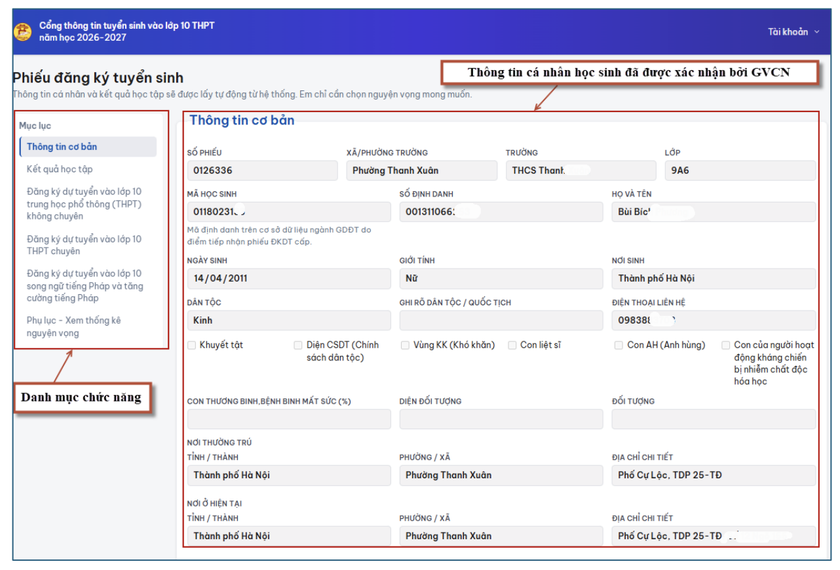This screenshot has width=840, height=570.
Task: Click the empty Diện đối tượng field
Action: point(500,420)
